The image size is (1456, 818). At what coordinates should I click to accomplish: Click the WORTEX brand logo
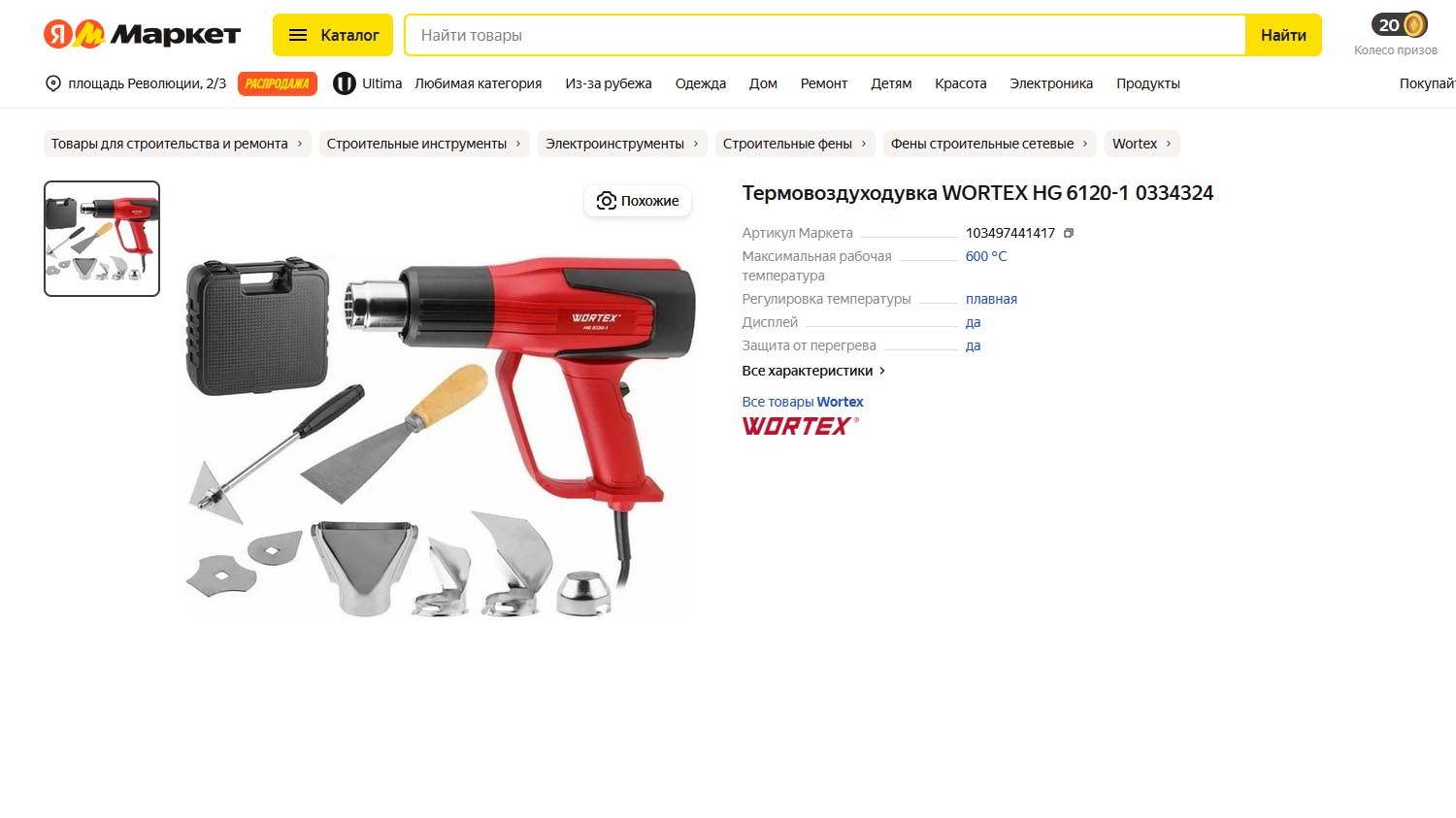pyautogui.click(x=801, y=426)
